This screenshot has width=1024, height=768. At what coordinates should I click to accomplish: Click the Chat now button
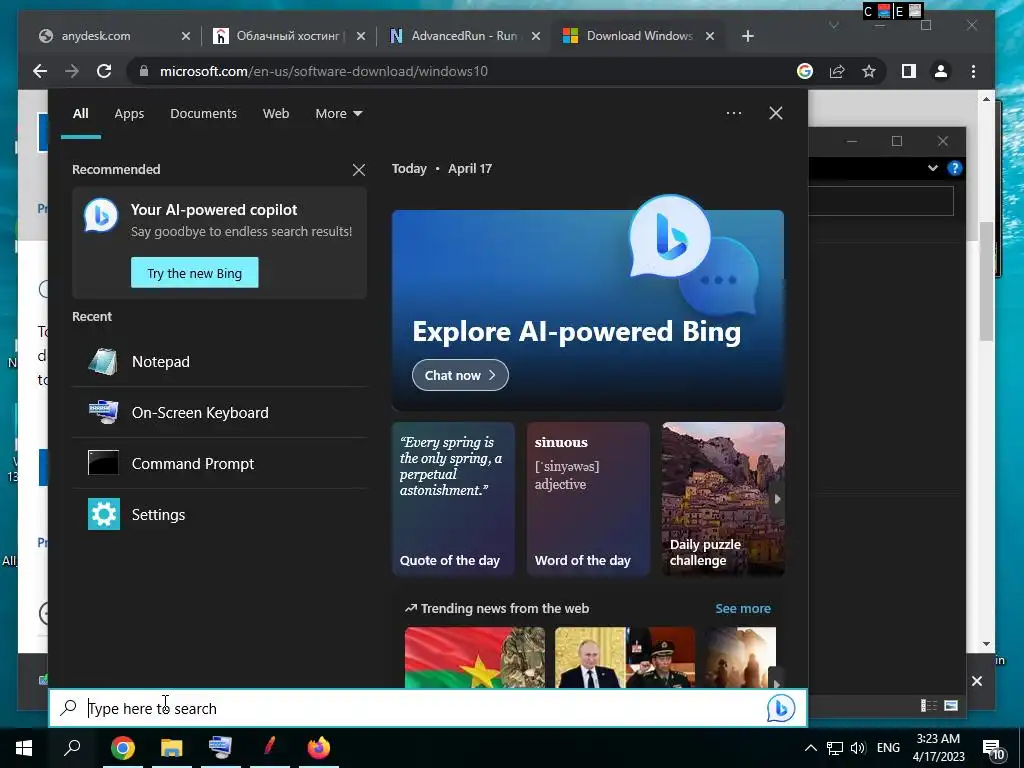[x=460, y=376]
